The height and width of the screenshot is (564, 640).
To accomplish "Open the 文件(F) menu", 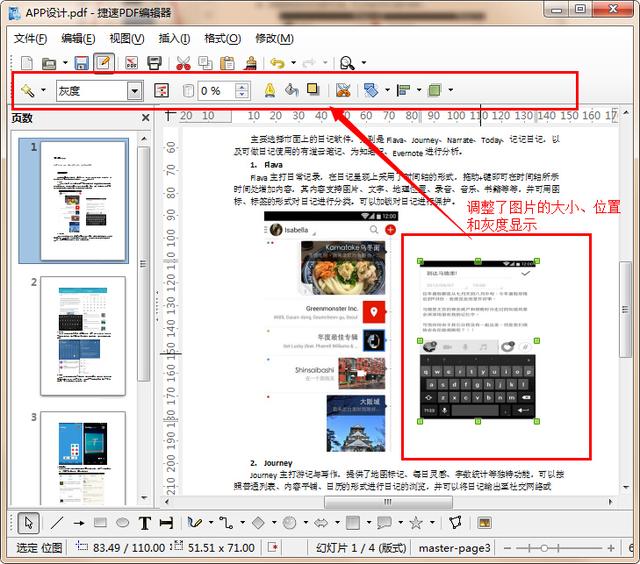I will 31,39.
